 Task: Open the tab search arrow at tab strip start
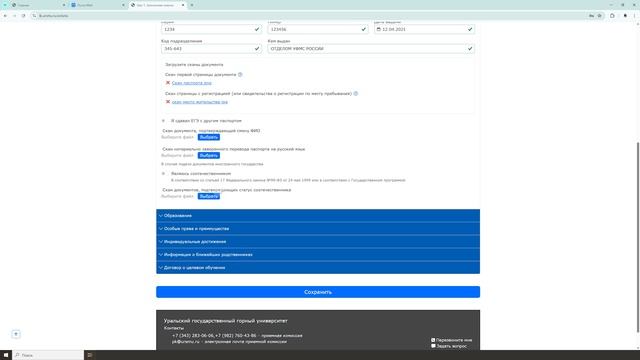click(x=5, y=5)
